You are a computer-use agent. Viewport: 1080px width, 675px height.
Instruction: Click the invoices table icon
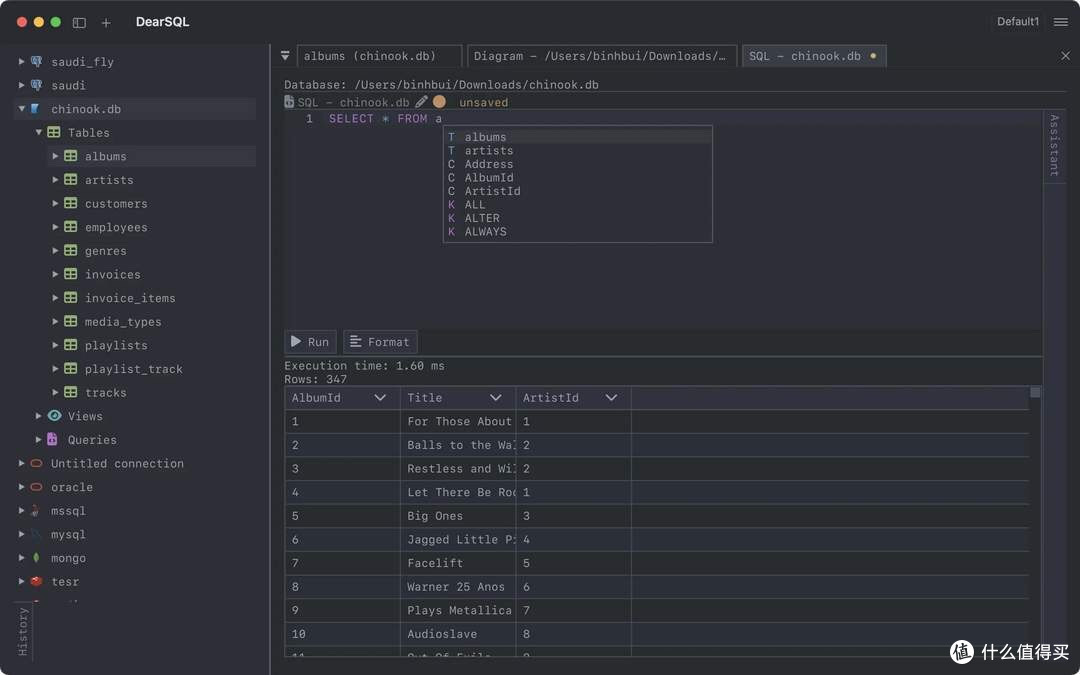click(70, 274)
